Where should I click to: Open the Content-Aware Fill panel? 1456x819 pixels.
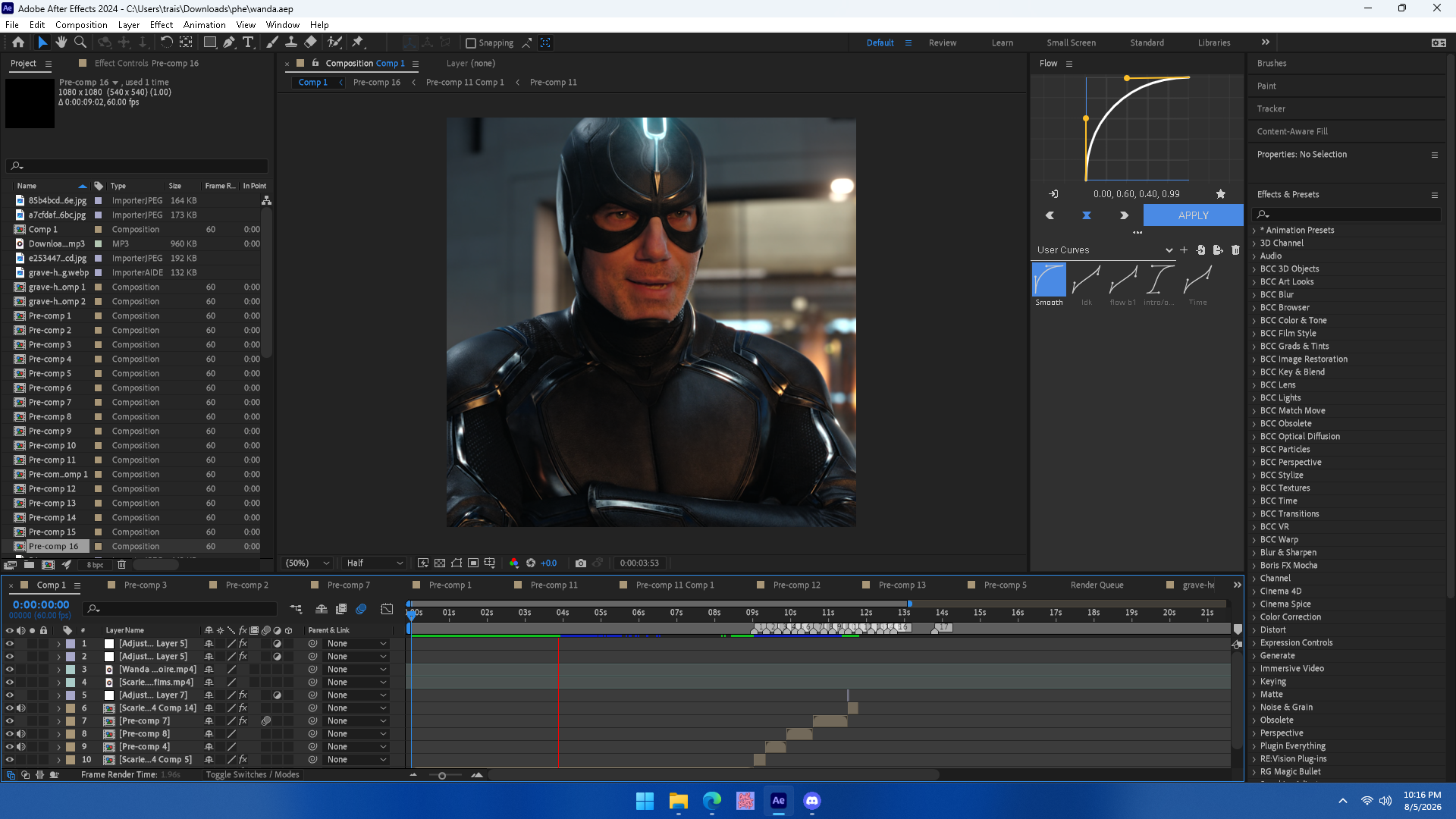point(1292,132)
